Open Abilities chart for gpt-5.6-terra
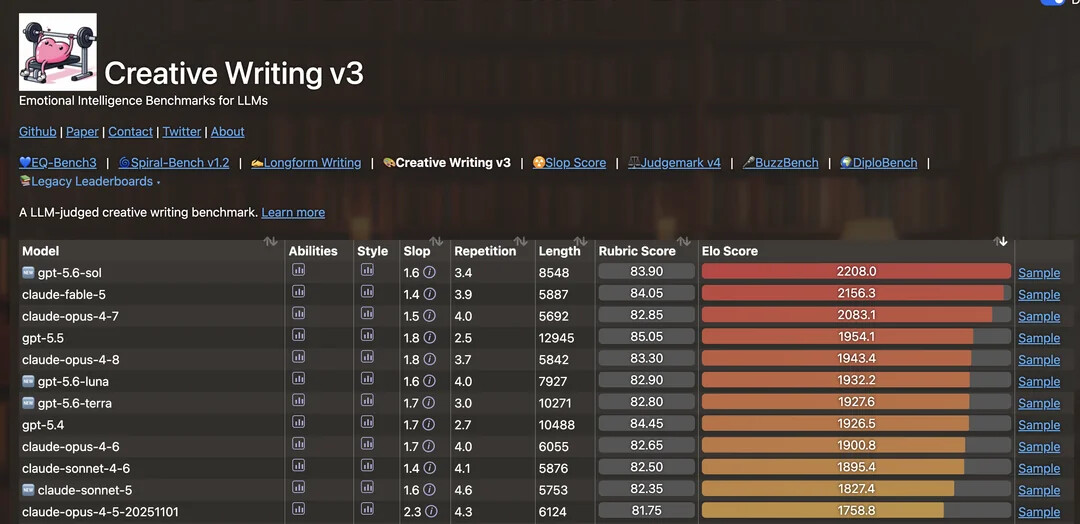Image resolution: width=1080 pixels, height=524 pixels. pyautogui.click(x=298, y=400)
